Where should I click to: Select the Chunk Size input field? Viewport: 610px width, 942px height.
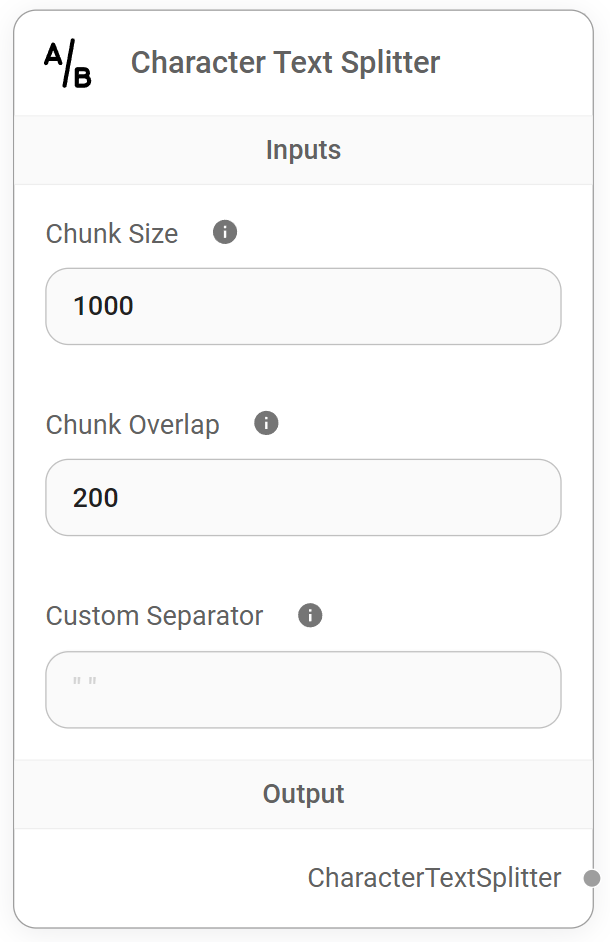click(x=303, y=306)
